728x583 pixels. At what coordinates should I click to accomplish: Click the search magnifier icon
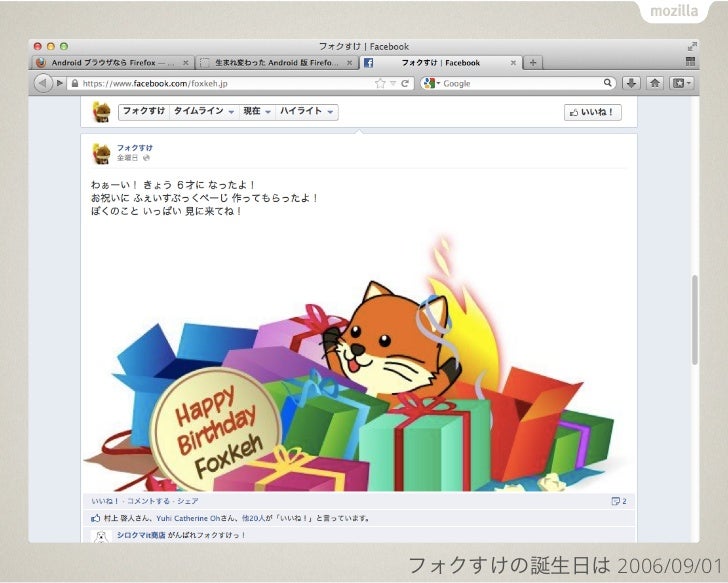607,83
